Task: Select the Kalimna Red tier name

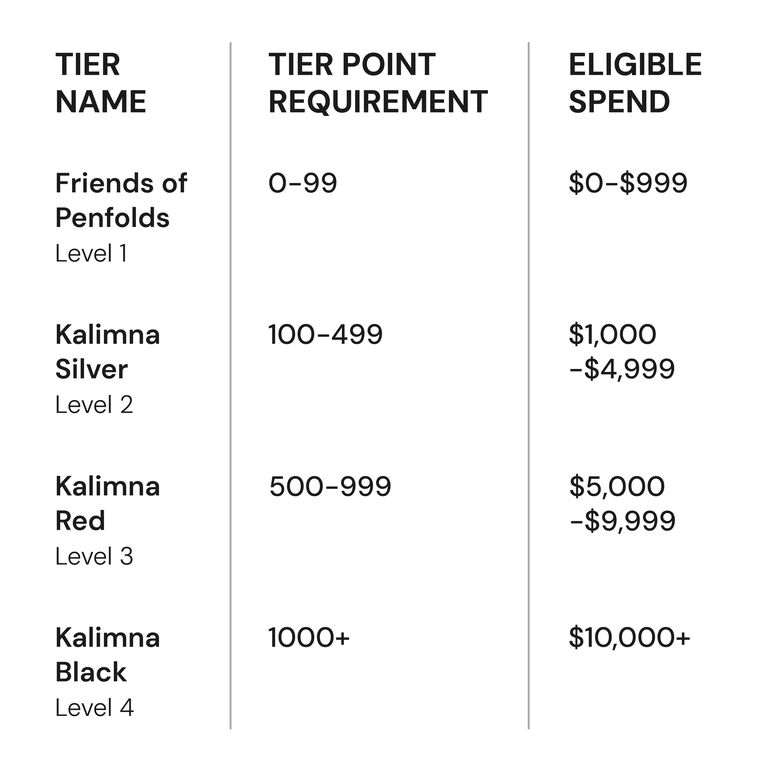Action: click(107, 503)
